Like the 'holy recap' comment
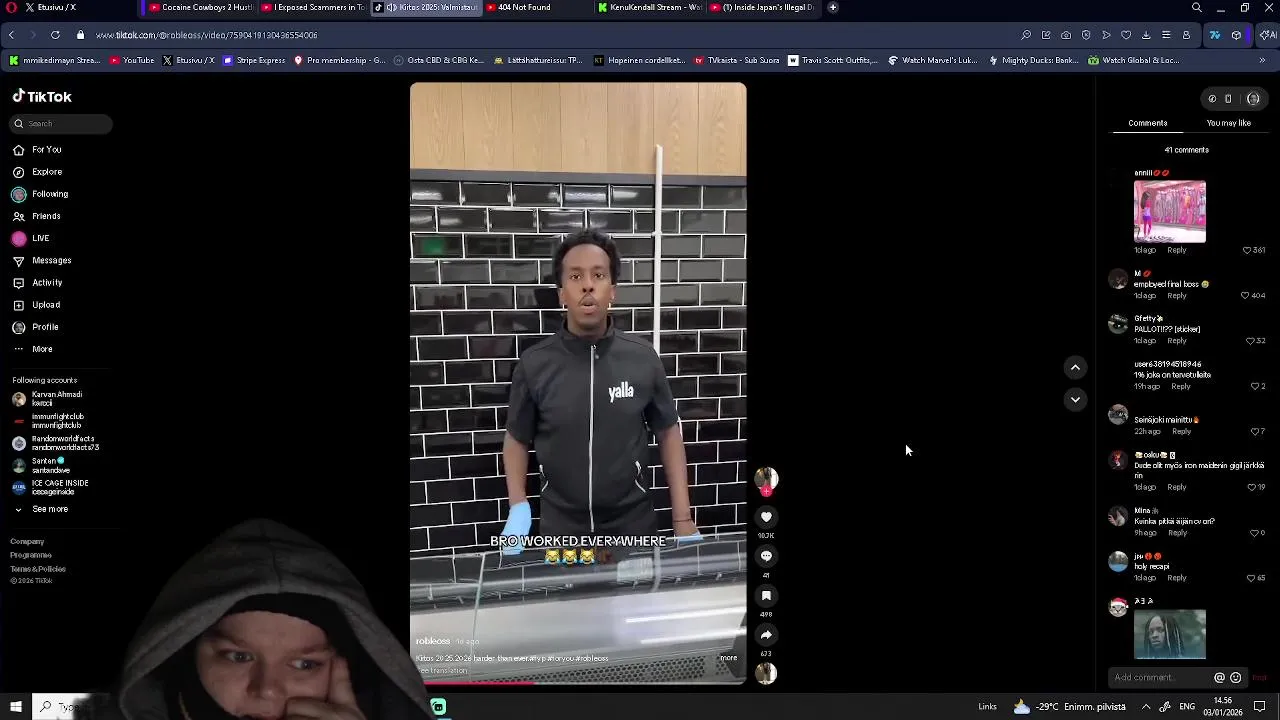 1250,578
